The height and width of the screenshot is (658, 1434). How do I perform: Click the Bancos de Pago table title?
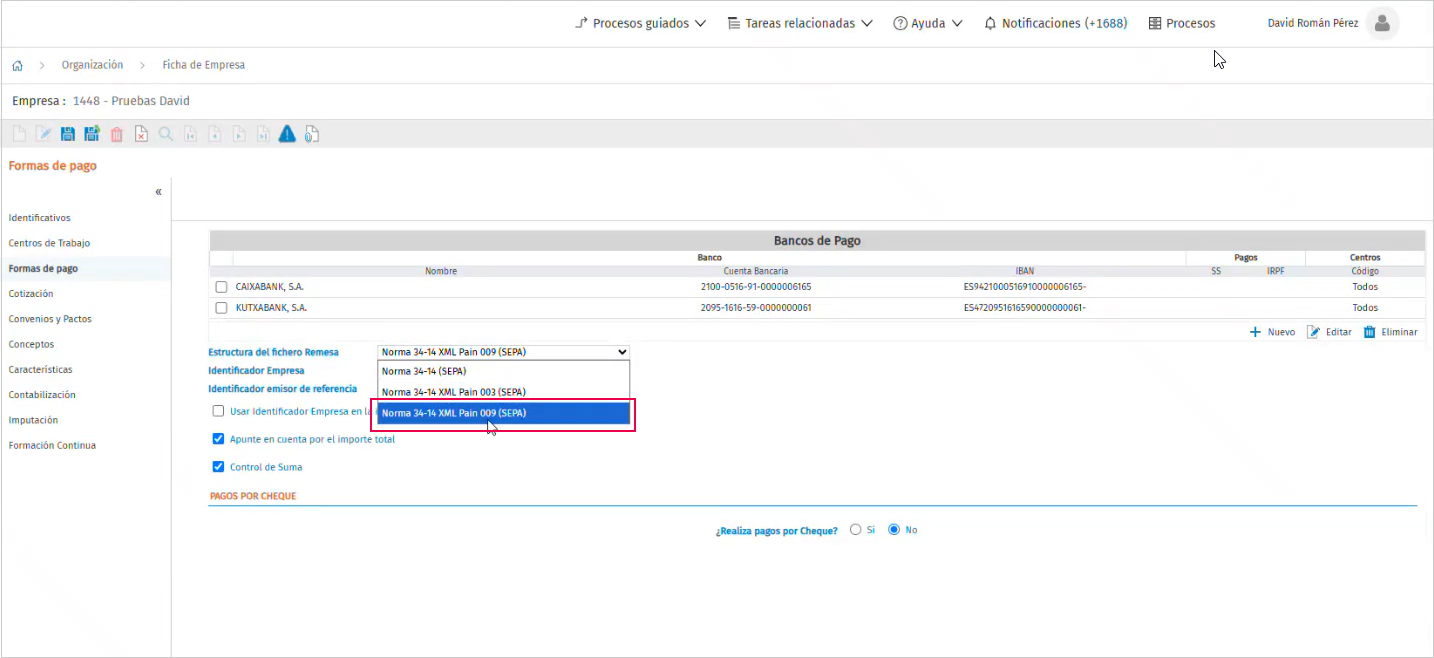click(x=817, y=241)
